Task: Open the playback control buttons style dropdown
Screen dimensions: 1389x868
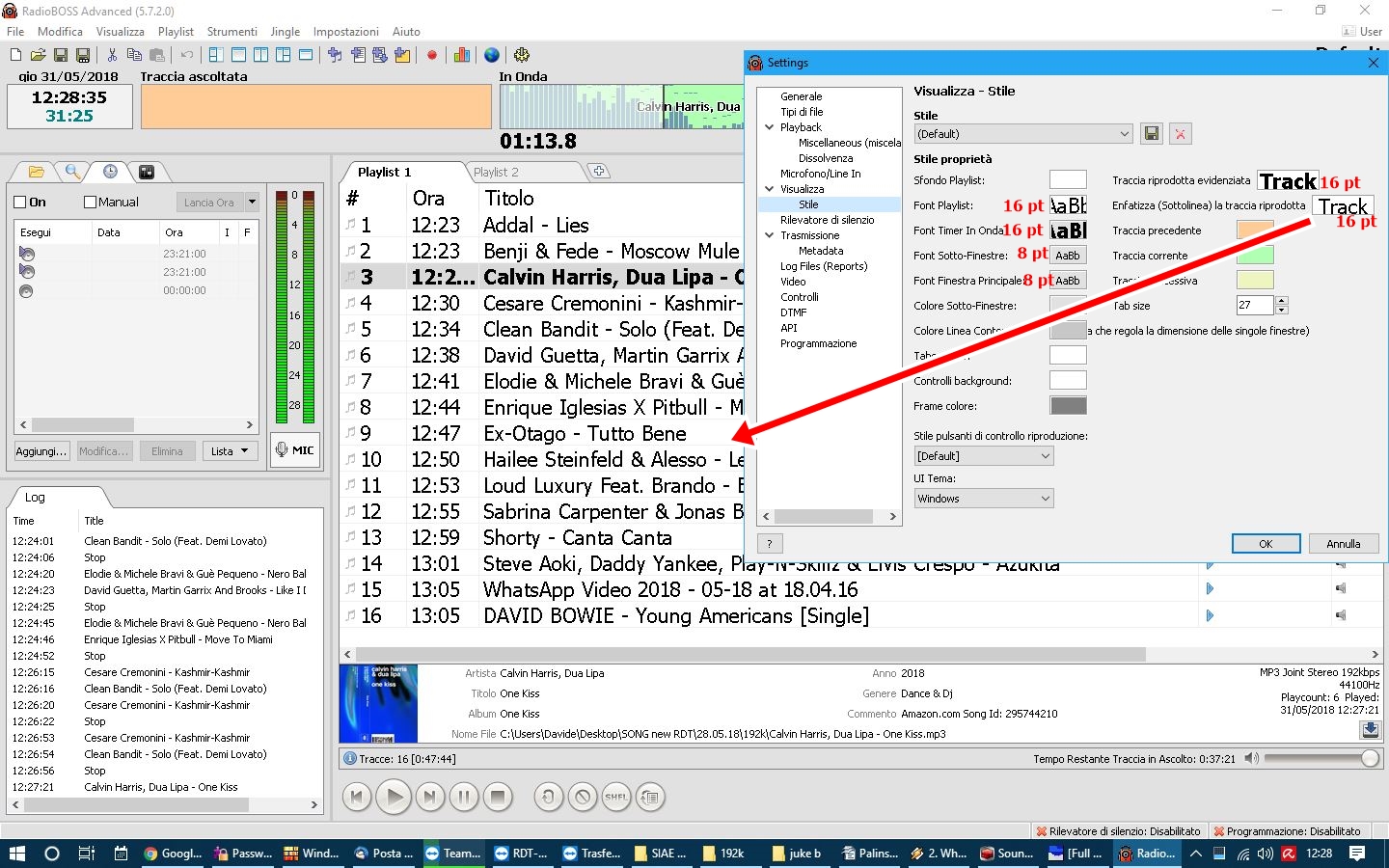Action: point(983,456)
